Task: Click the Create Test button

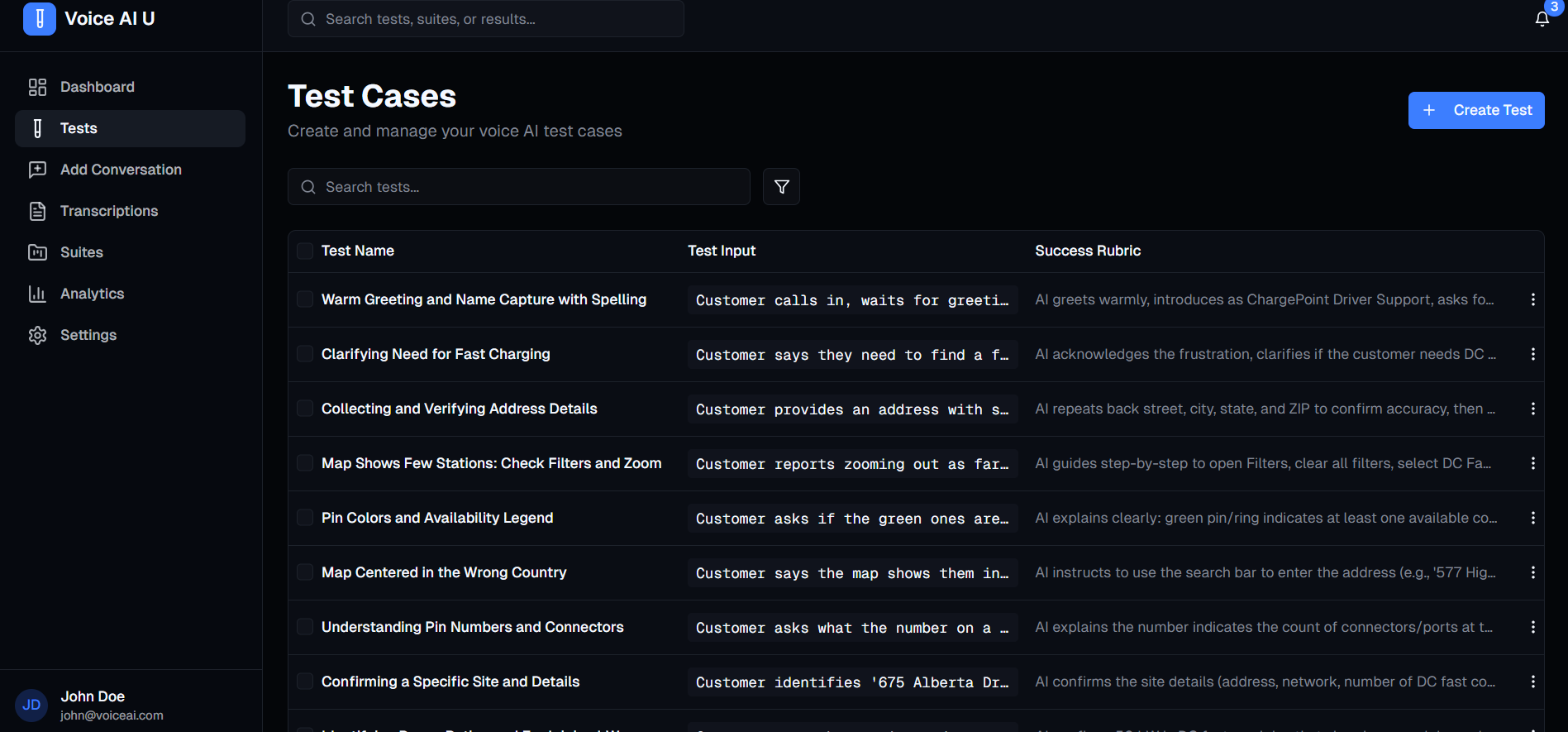Action: [1475, 110]
